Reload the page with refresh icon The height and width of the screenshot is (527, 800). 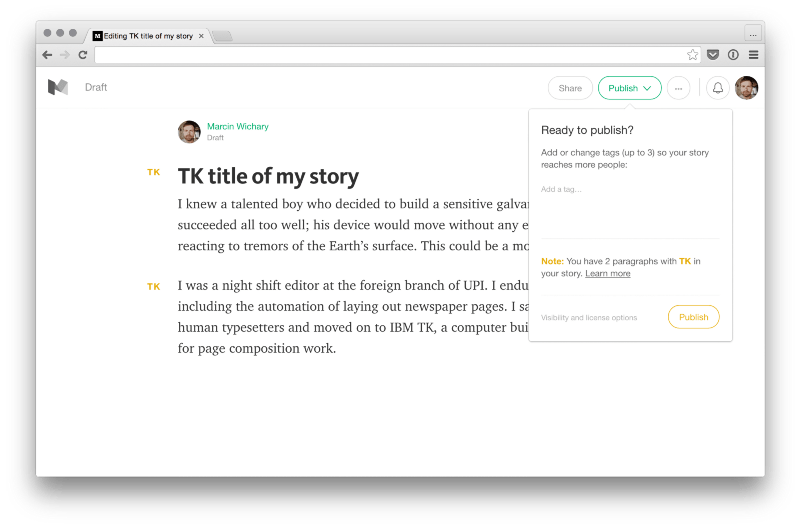pyautogui.click(x=83, y=55)
